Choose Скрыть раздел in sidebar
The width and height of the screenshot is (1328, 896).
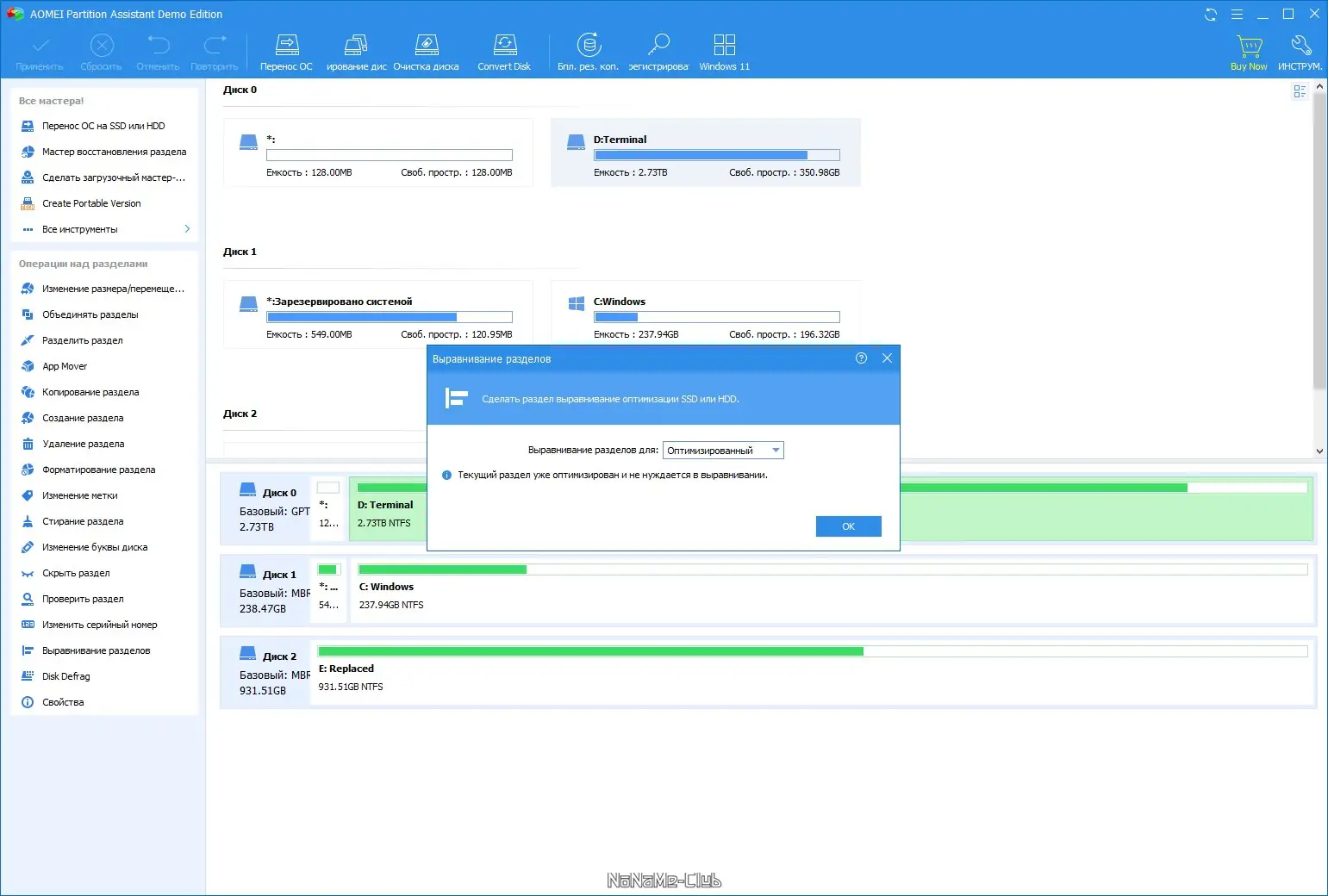pyautogui.click(x=103, y=573)
